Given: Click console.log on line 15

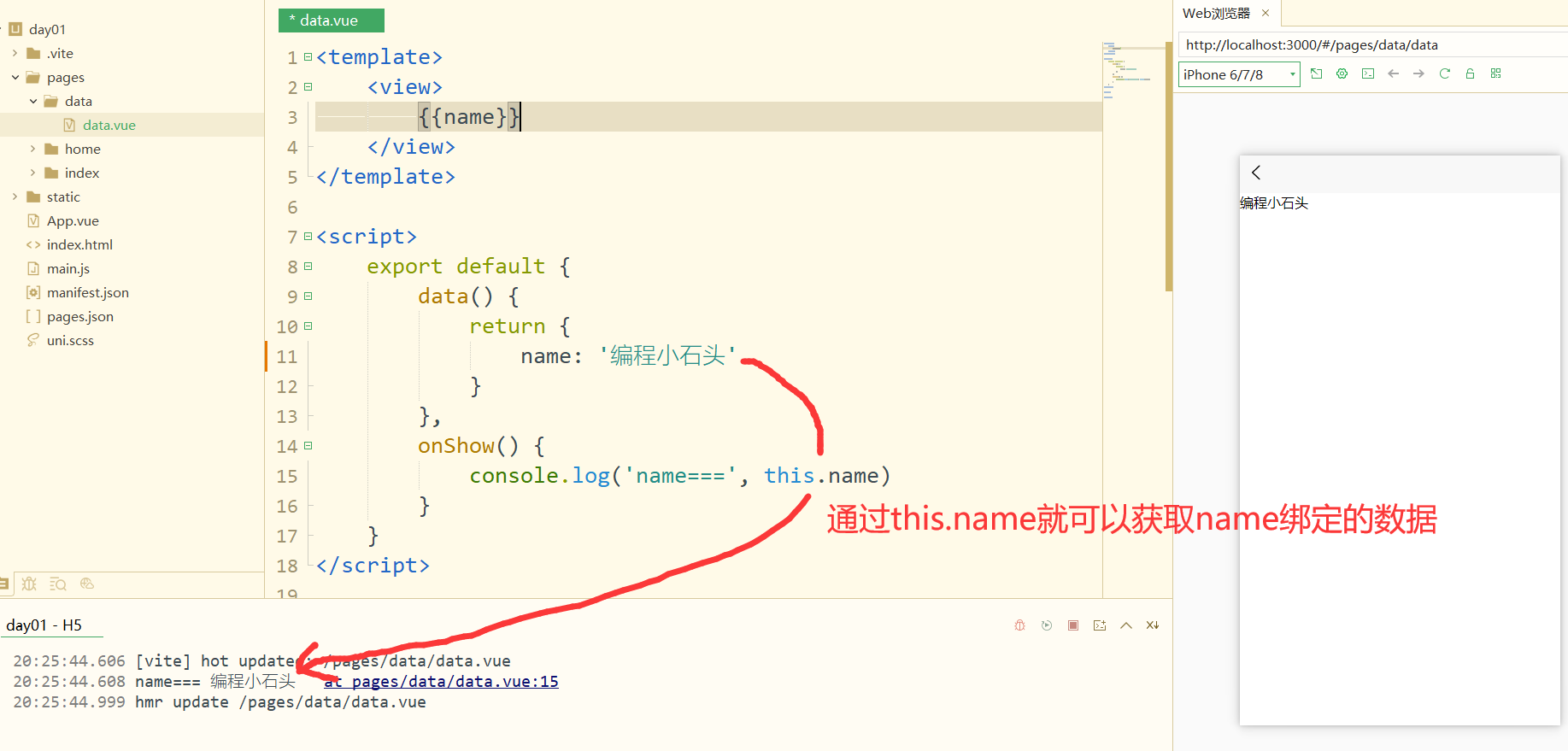Looking at the screenshot, I should click(x=540, y=476).
